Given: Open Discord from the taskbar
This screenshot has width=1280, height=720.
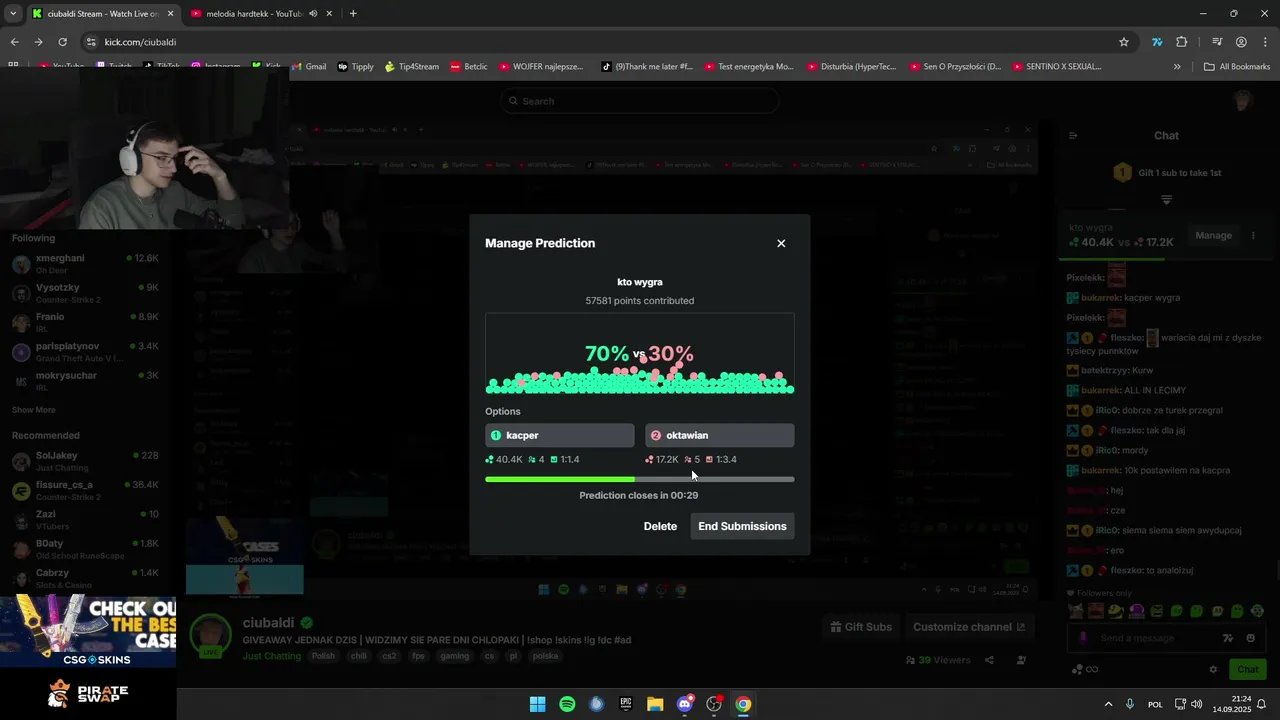Looking at the screenshot, I should [685, 704].
